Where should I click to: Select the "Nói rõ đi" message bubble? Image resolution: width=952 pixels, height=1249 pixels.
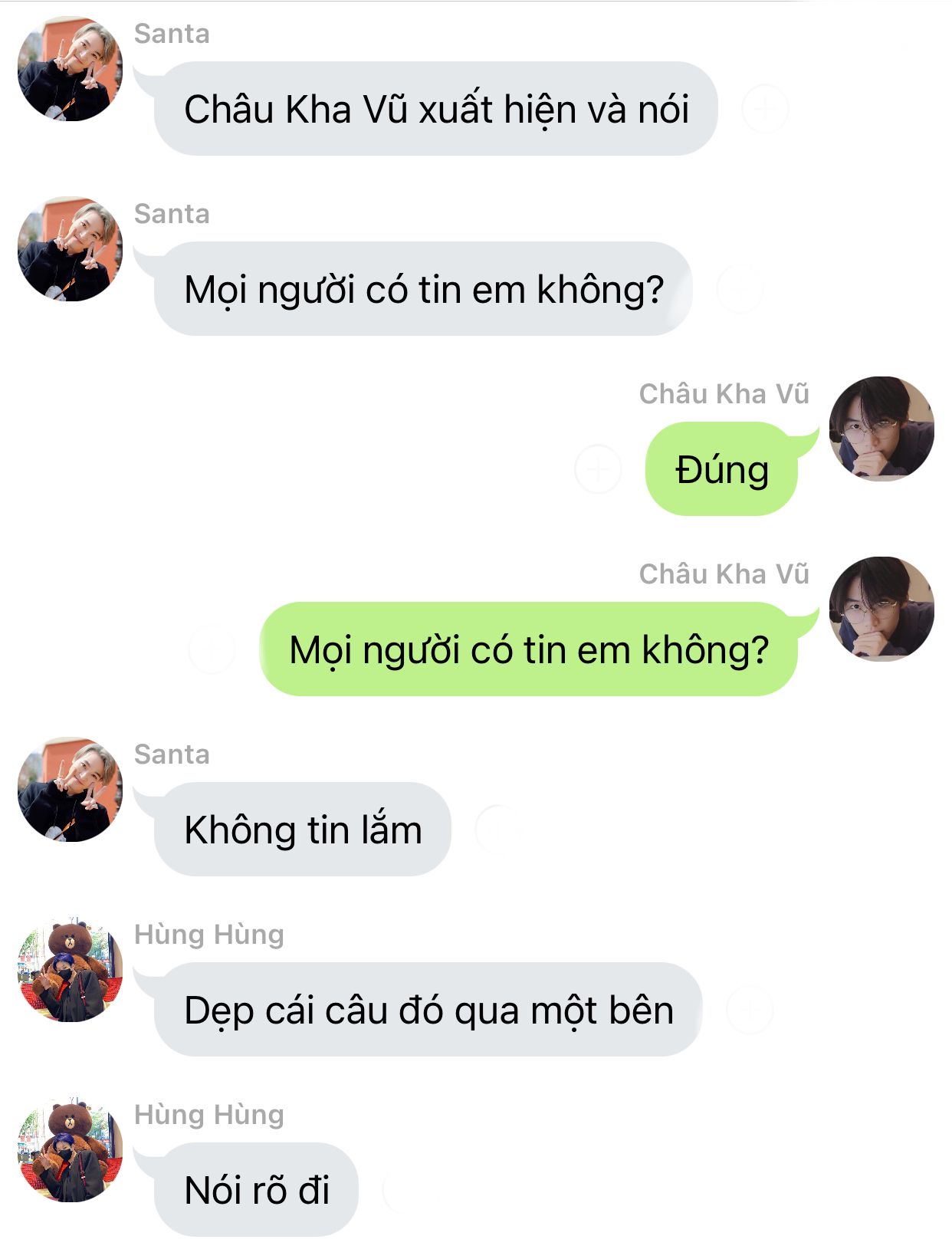point(257,1190)
